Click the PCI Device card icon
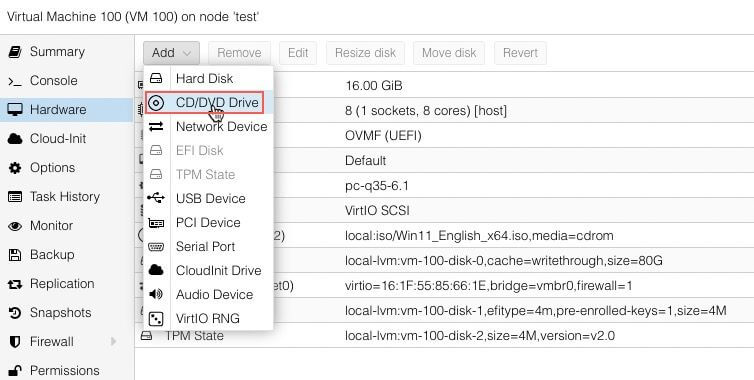The image size is (754, 380). [x=156, y=222]
